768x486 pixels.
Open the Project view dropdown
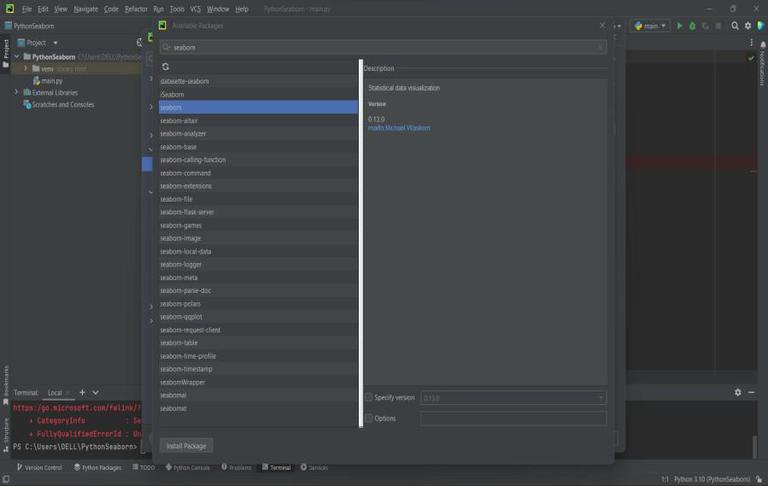[x=55, y=43]
